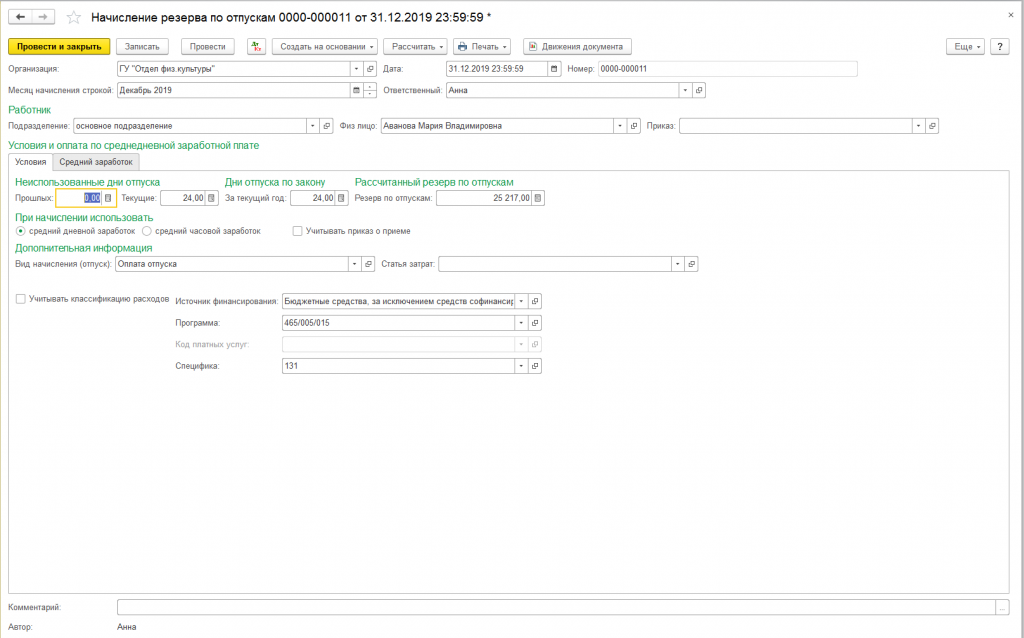Click the Движения документа button
Viewport: 1024px width, 638px height.
pyautogui.click(x=577, y=46)
